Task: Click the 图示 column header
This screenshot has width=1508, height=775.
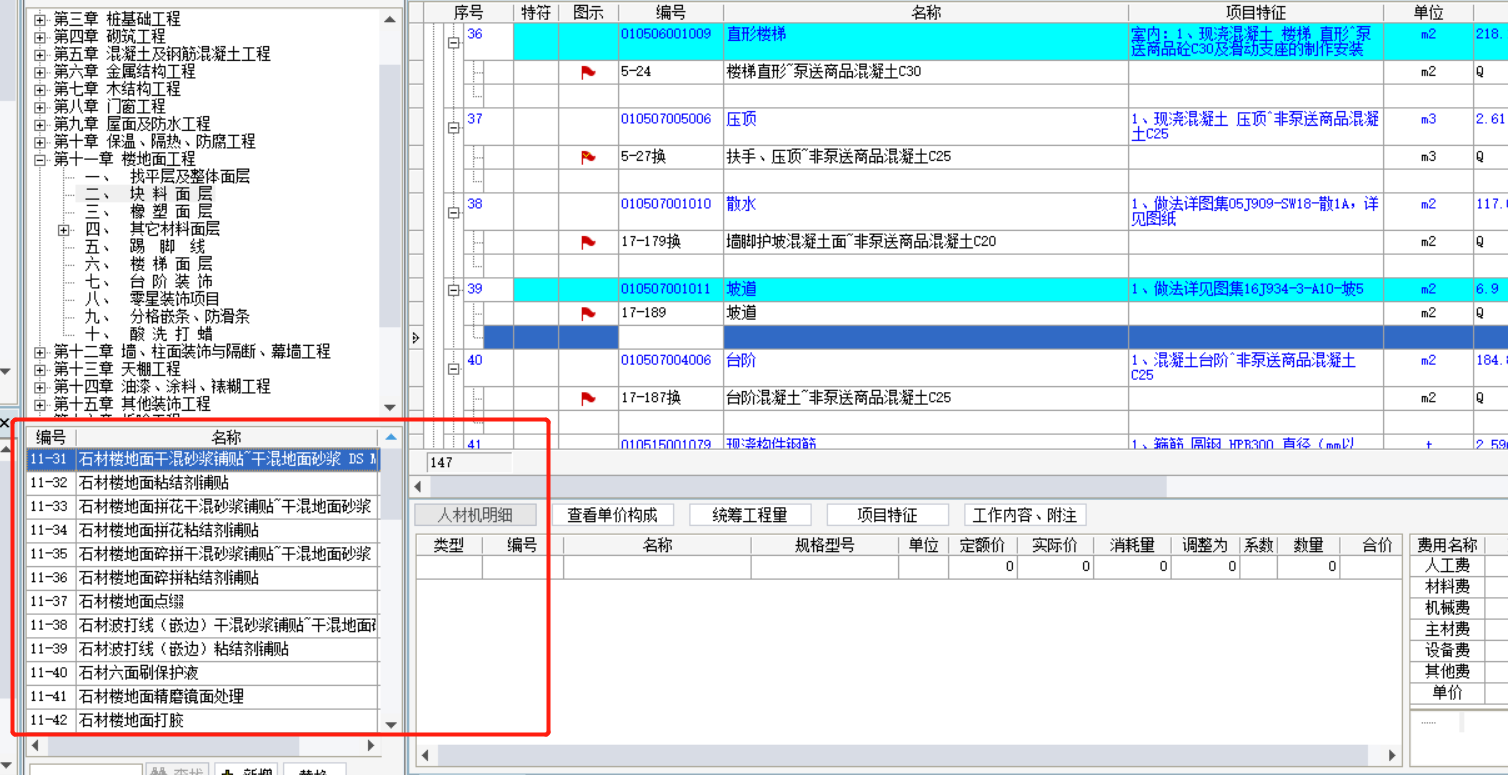Action: (589, 13)
